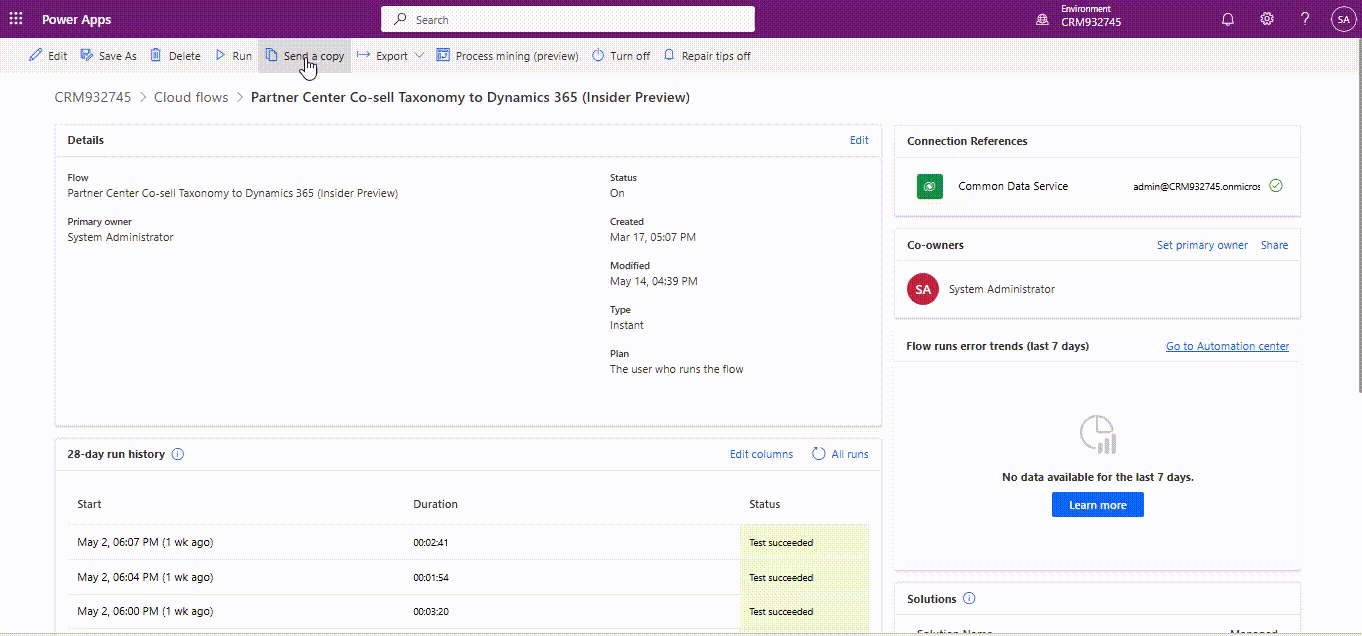Open the settings gear icon
1362x636 pixels.
pyautogui.click(x=1267, y=19)
